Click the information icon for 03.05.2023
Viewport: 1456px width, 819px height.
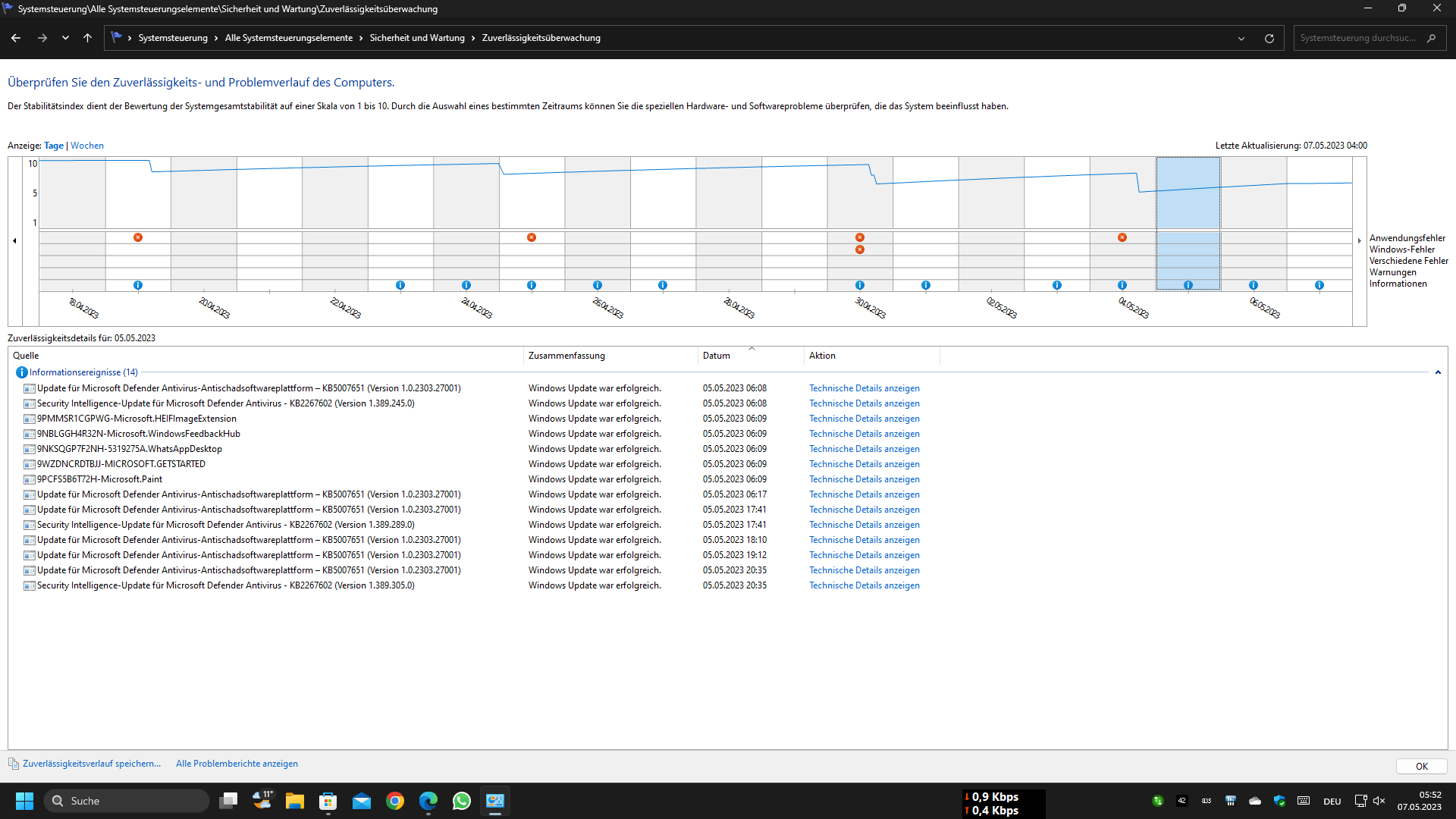click(x=1057, y=285)
